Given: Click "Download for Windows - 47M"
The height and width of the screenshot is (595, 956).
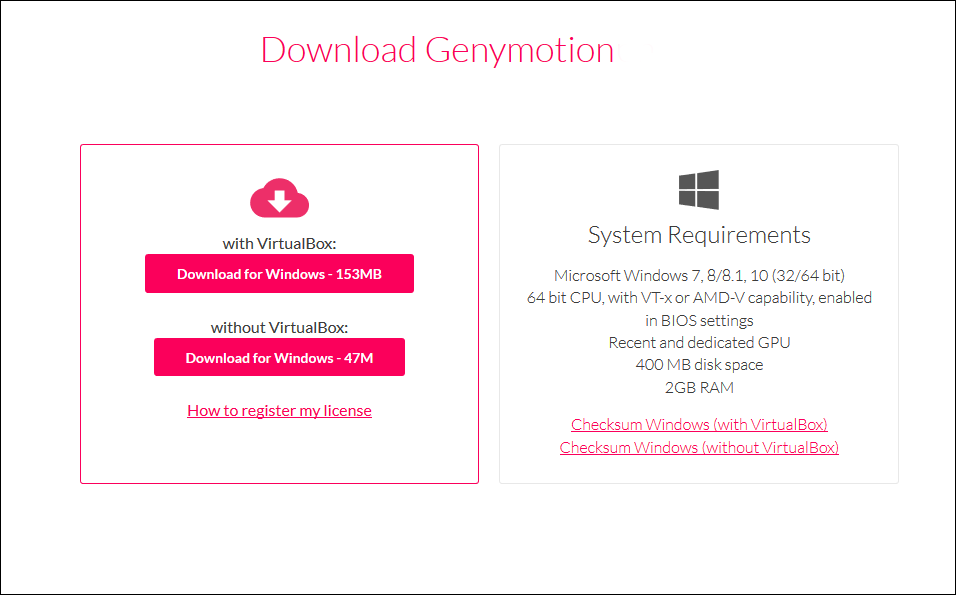Looking at the screenshot, I should pyautogui.click(x=279, y=357).
